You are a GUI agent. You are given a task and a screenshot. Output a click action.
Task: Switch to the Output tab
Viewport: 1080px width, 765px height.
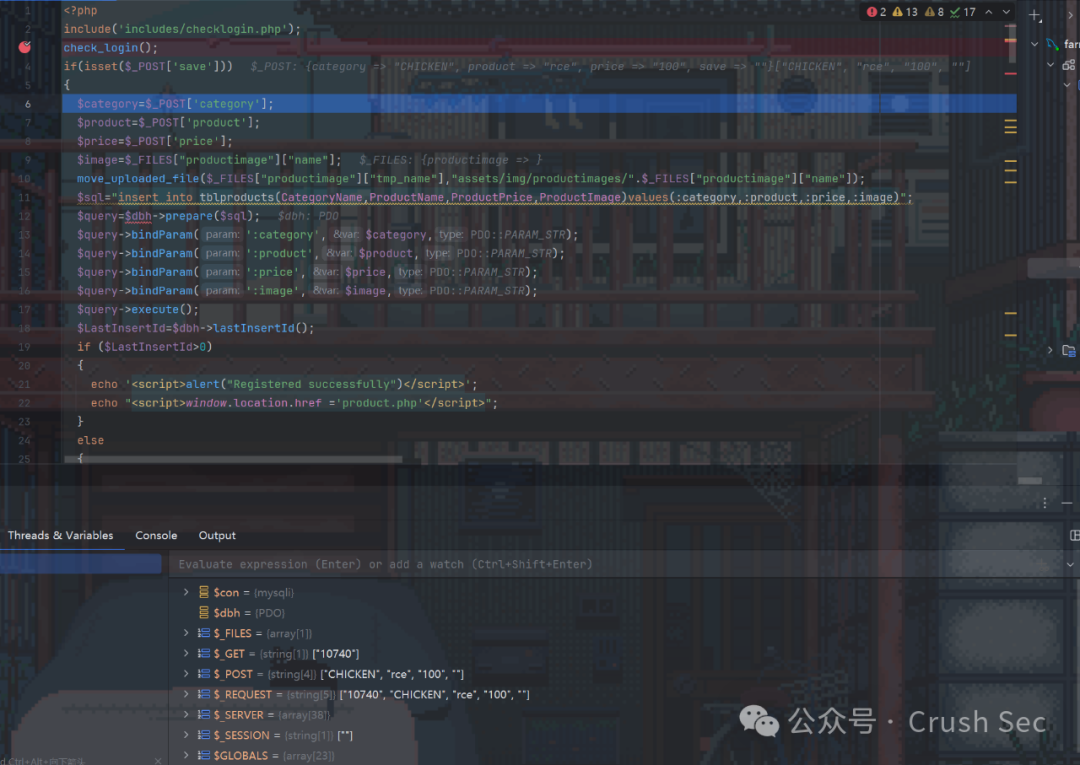[217, 535]
